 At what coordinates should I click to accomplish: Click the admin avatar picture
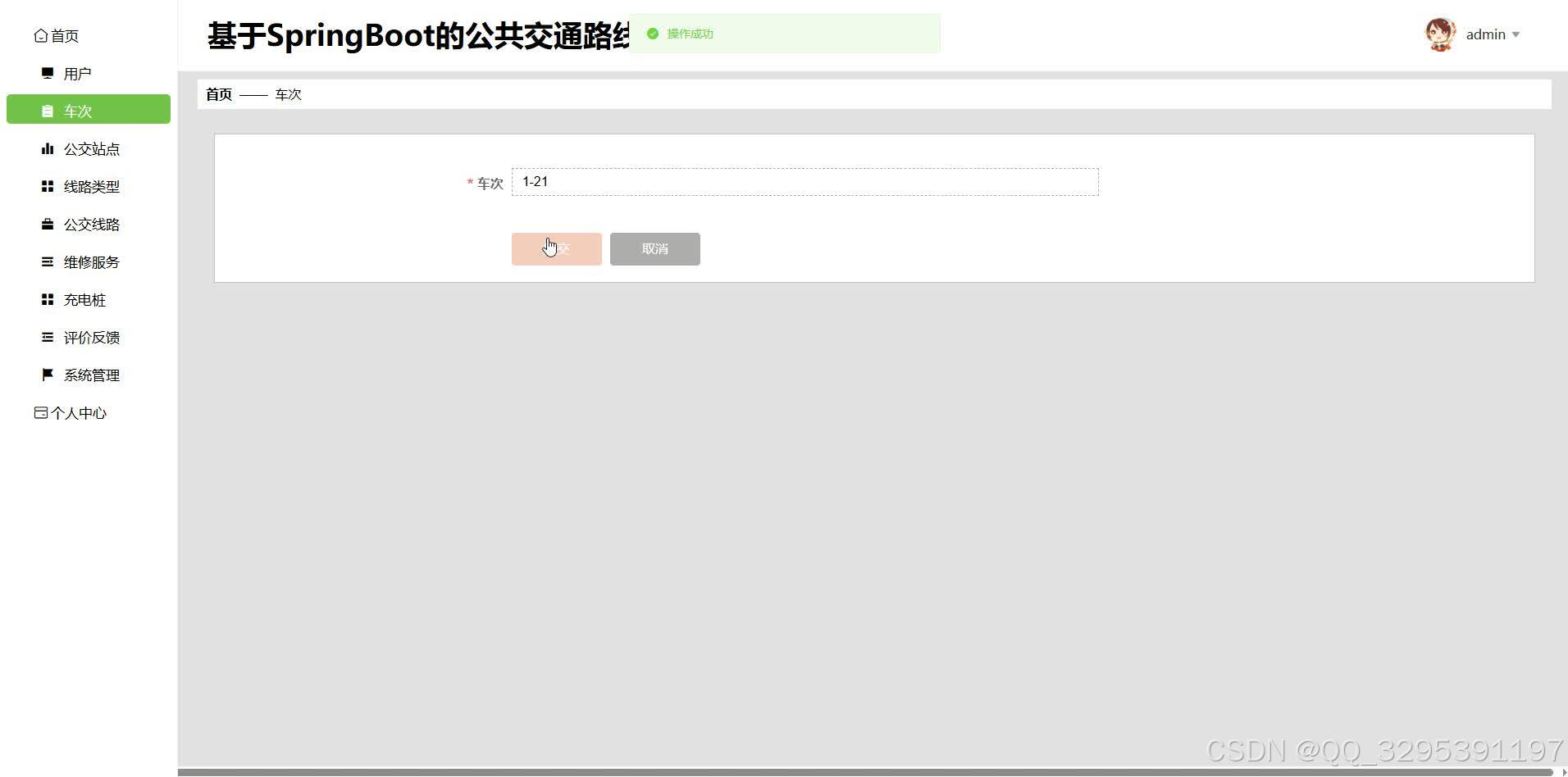click(1441, 34)
